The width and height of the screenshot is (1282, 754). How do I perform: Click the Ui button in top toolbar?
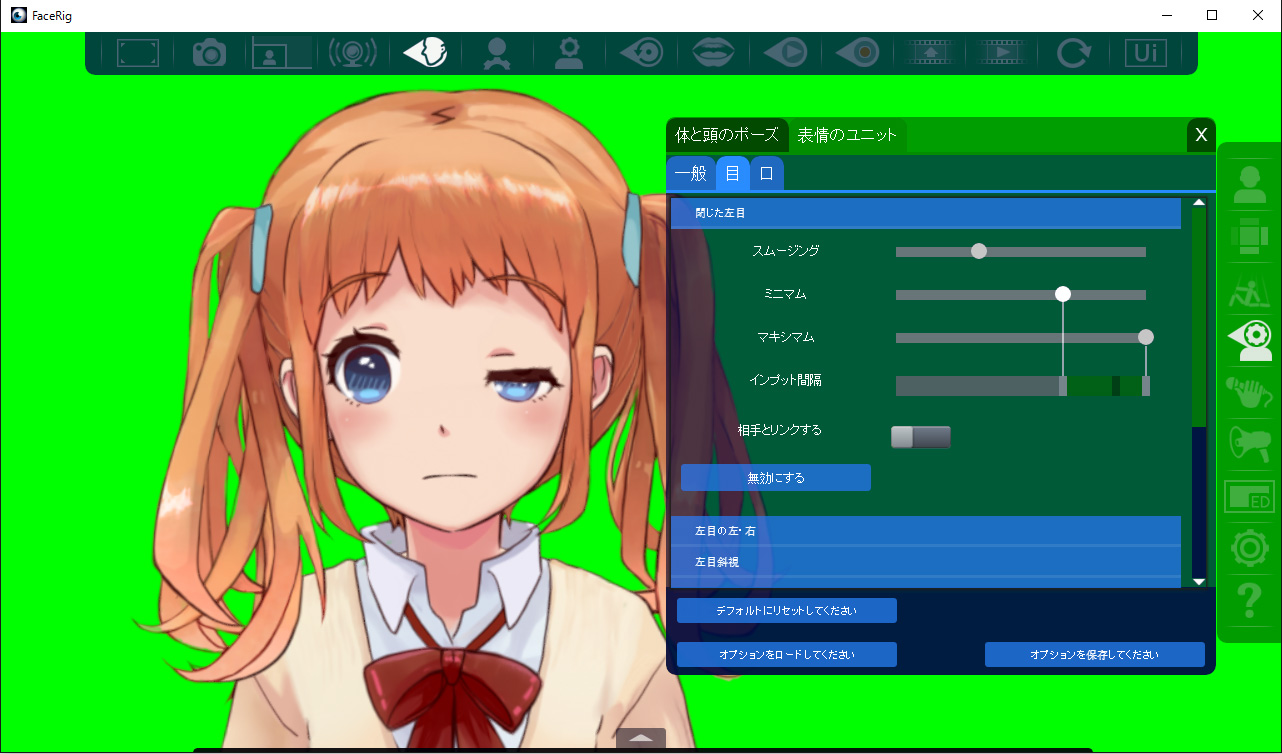1146,53
